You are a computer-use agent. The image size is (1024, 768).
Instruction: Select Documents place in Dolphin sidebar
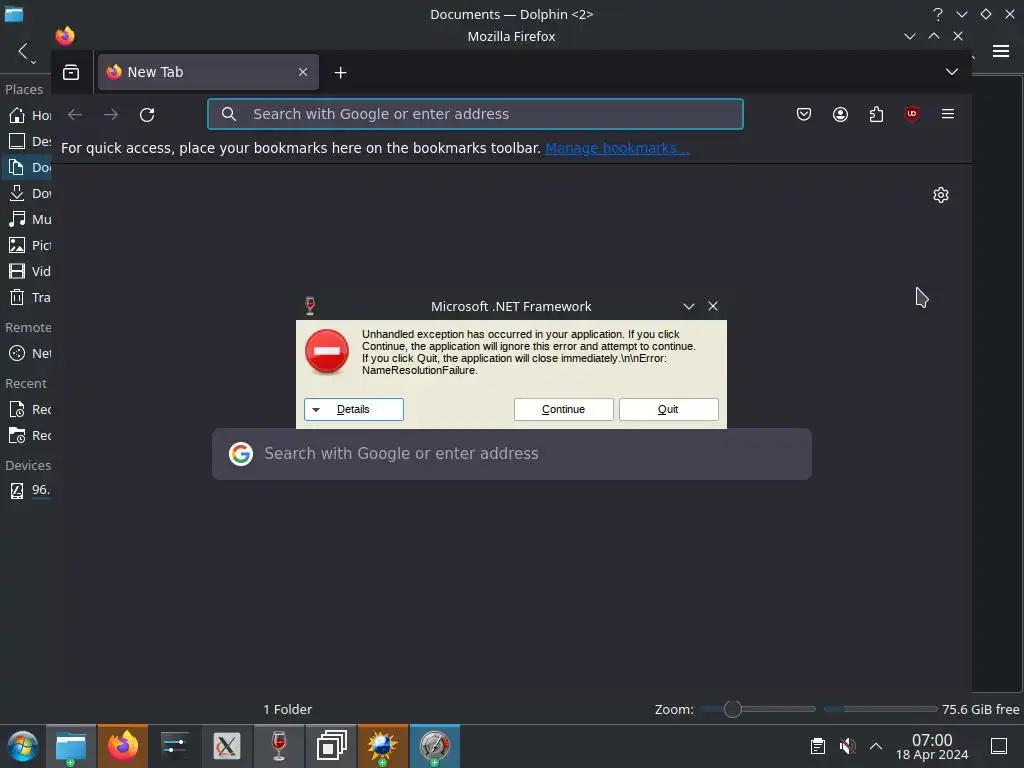tap(29, 167)
